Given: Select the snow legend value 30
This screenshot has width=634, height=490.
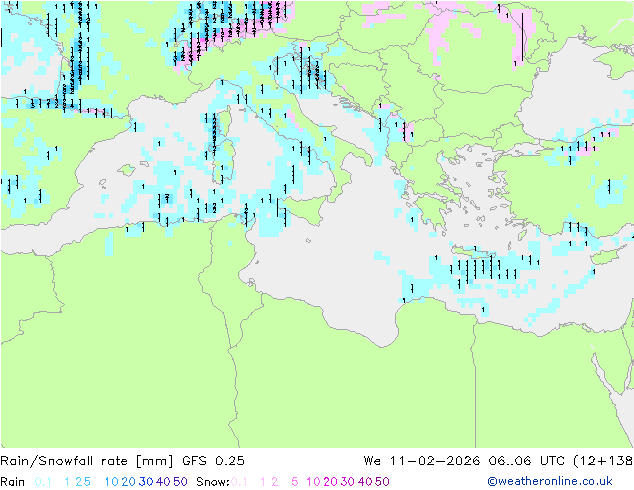Looking at the screenshot, I should click(x=348, y=482).
